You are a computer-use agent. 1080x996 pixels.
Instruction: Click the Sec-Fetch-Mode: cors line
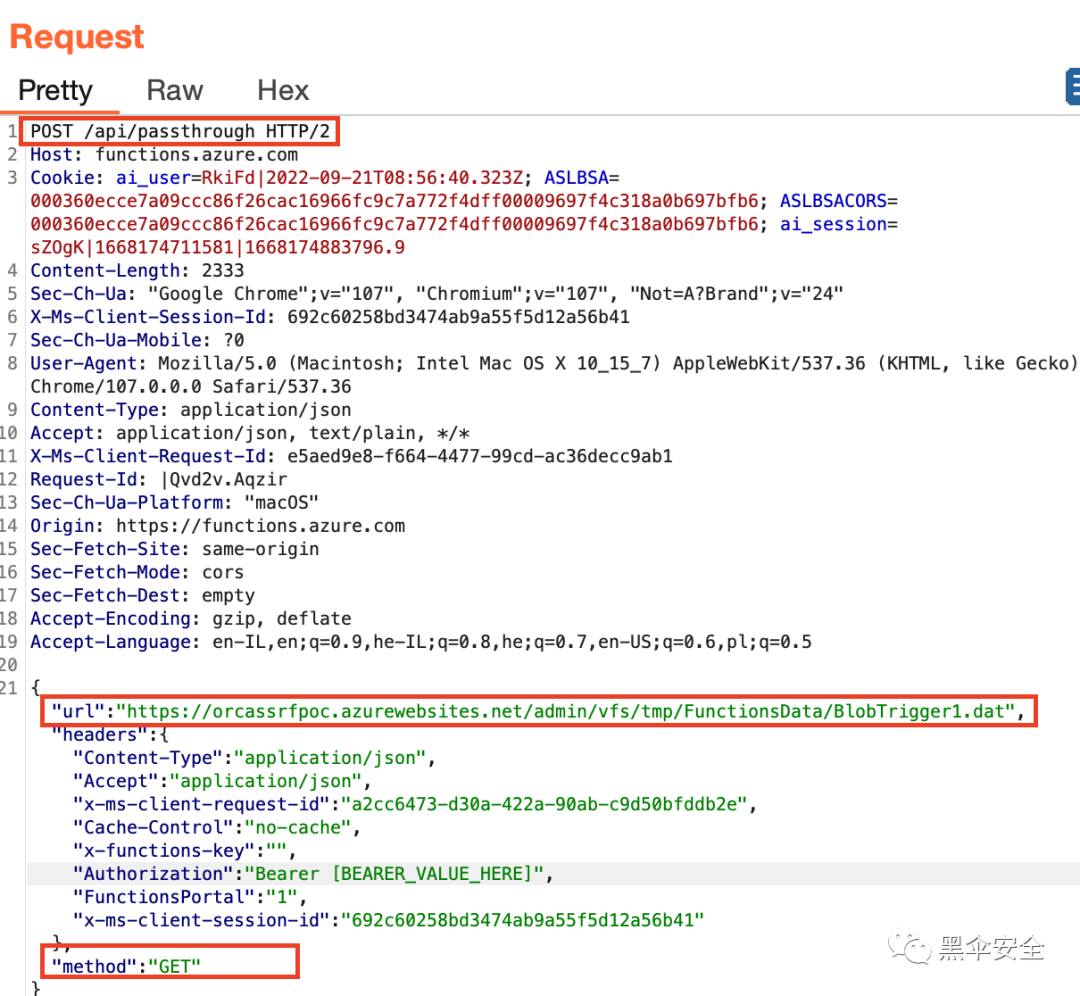click(x=137, y=572)
